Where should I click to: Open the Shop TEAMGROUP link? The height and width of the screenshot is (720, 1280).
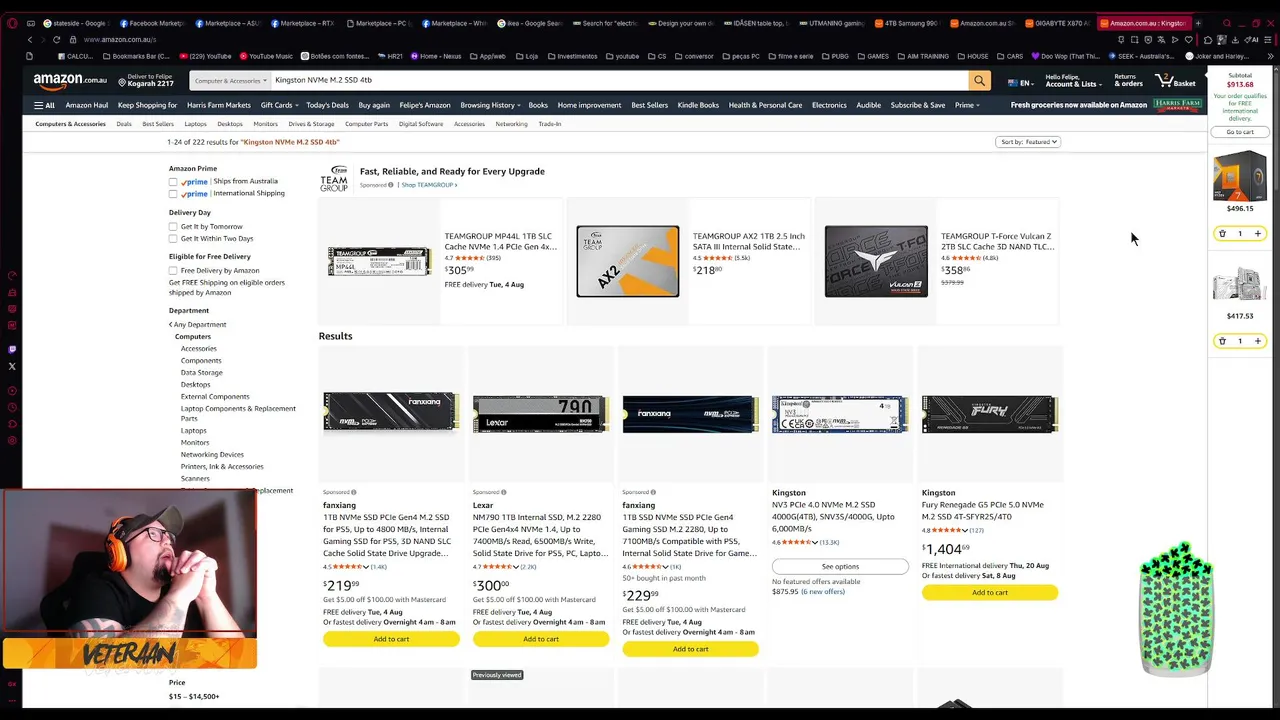[429, 185]
